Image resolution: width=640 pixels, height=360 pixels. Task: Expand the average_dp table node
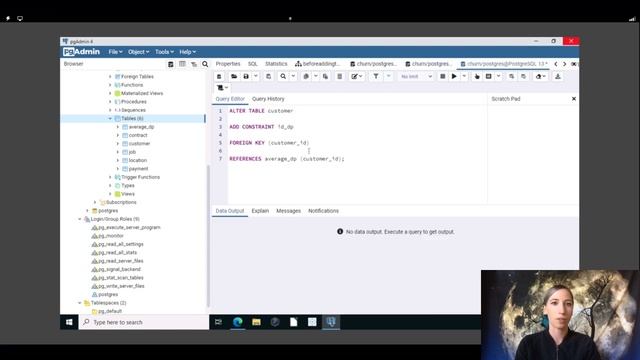pyautogui.click(x=118, y=127)
